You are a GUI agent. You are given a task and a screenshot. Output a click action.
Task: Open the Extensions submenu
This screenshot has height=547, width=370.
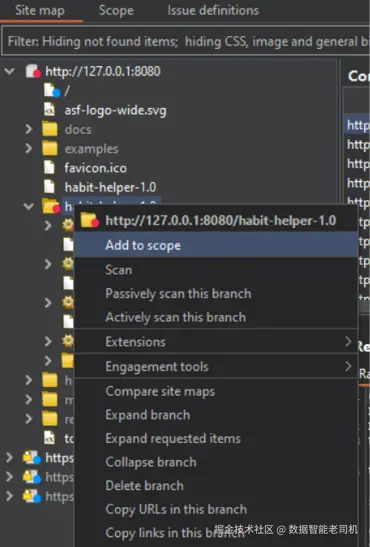[x=216, y=342]
